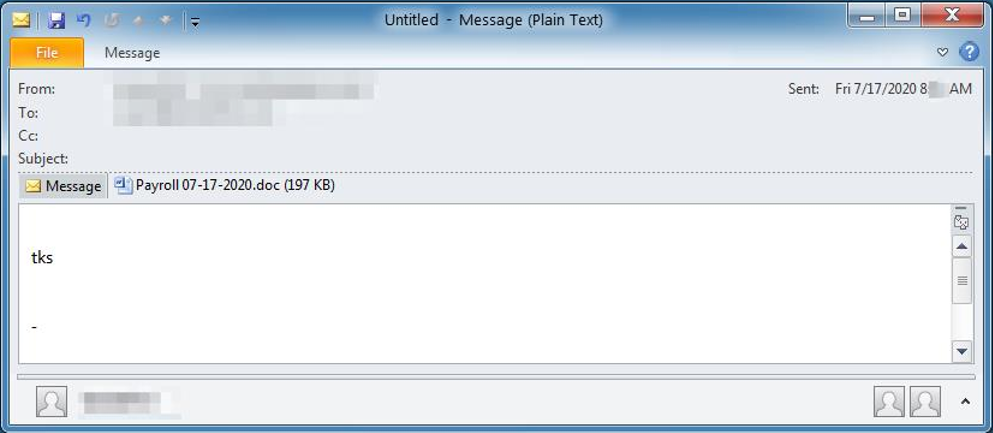Click the grayed-out Redo icon

pyautogui.click(x=111, y=20)
